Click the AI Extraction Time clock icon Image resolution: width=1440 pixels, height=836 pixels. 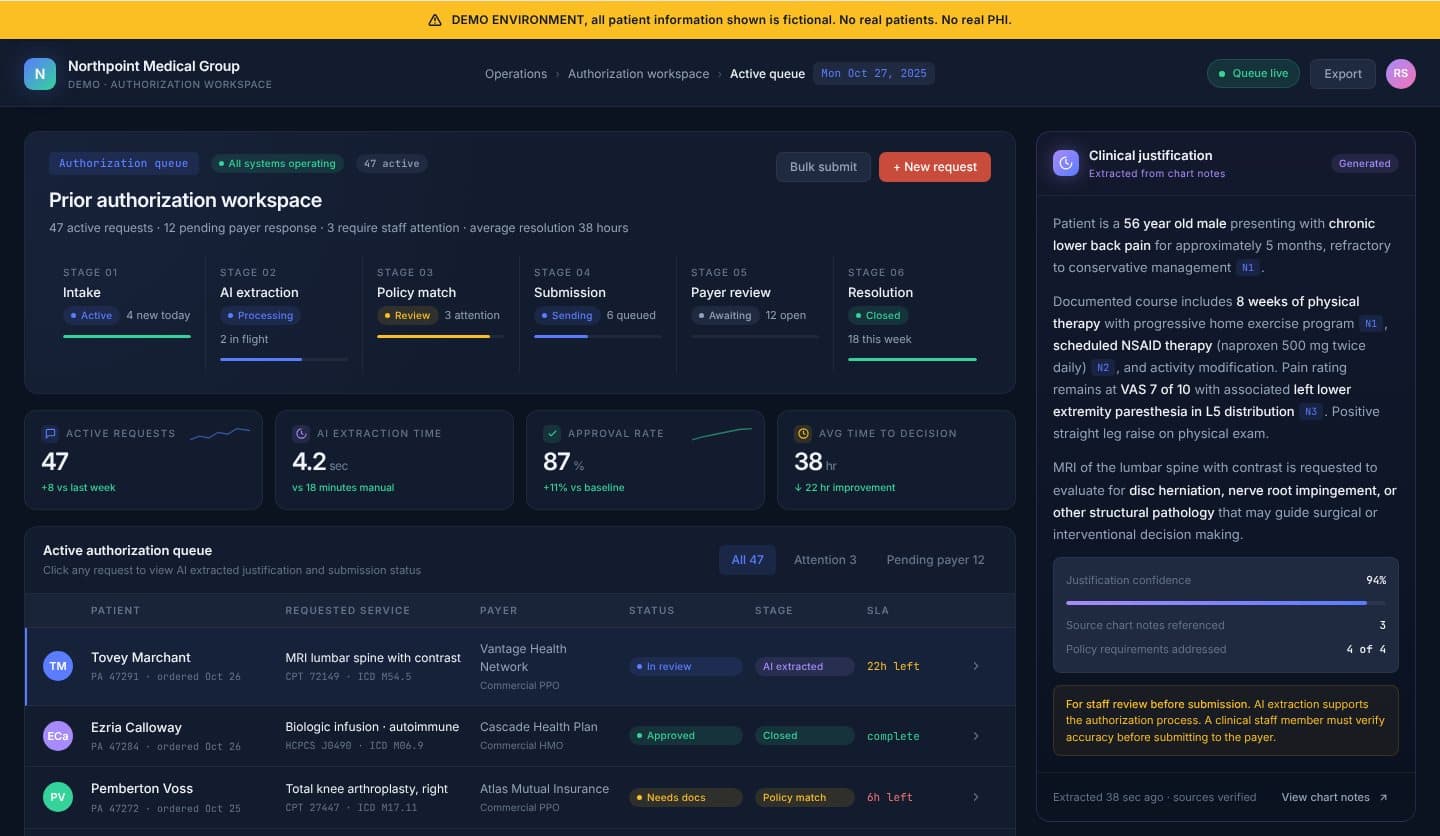point(301,434)
